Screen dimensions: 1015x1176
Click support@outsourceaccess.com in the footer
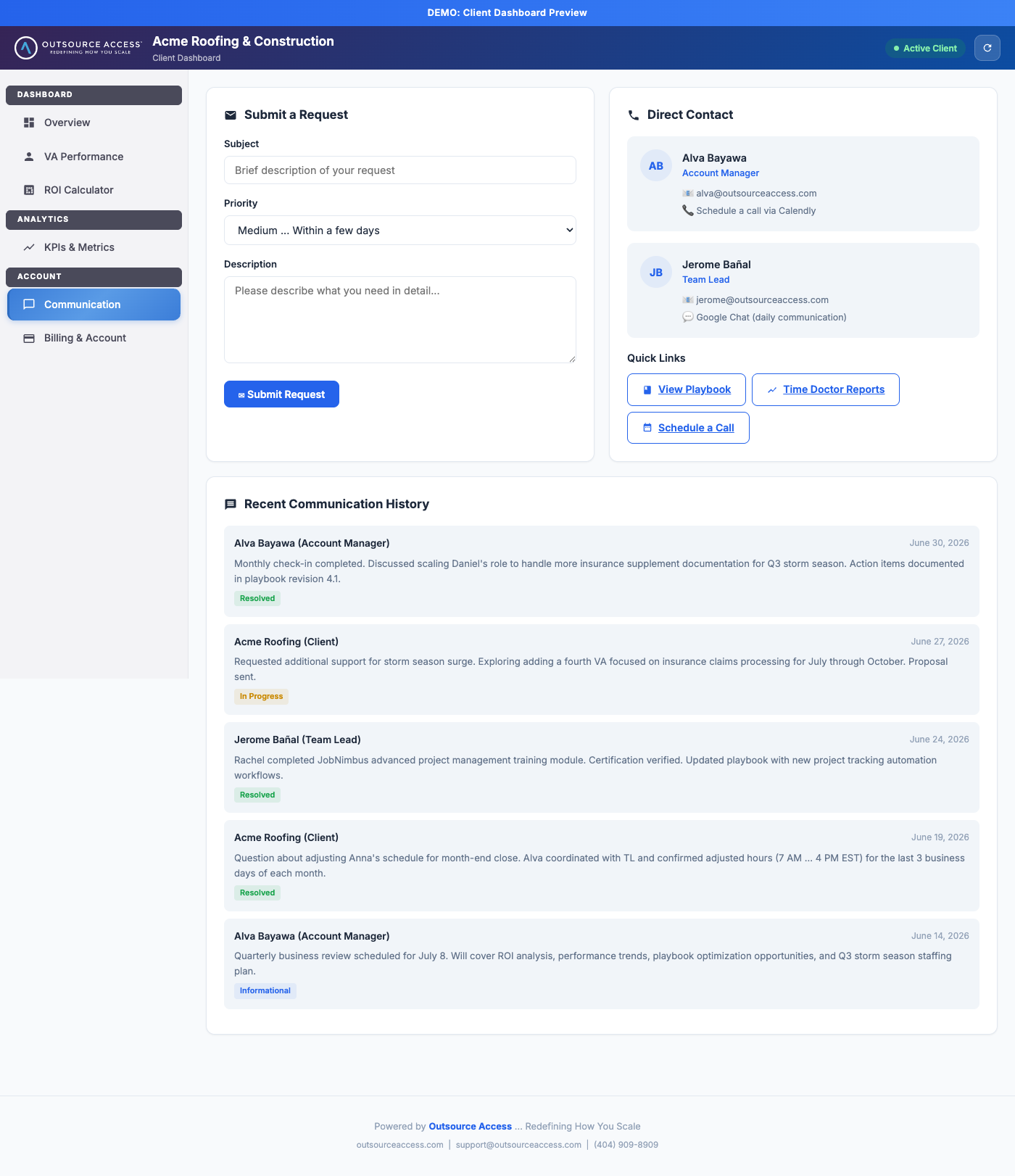pos(518,1145)
